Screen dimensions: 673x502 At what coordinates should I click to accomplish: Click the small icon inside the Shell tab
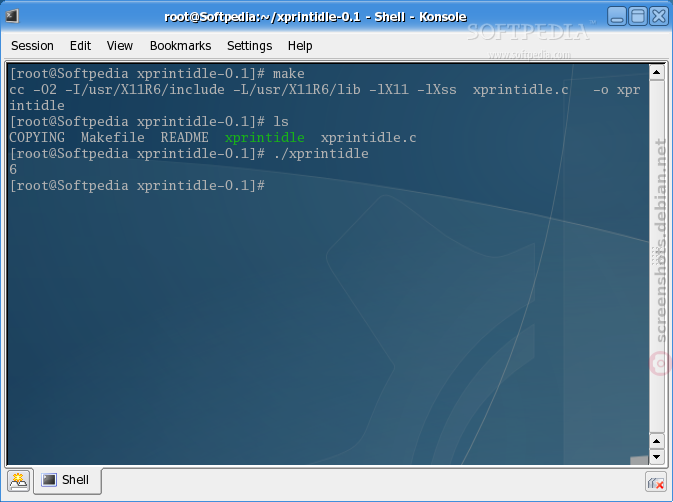49,480
